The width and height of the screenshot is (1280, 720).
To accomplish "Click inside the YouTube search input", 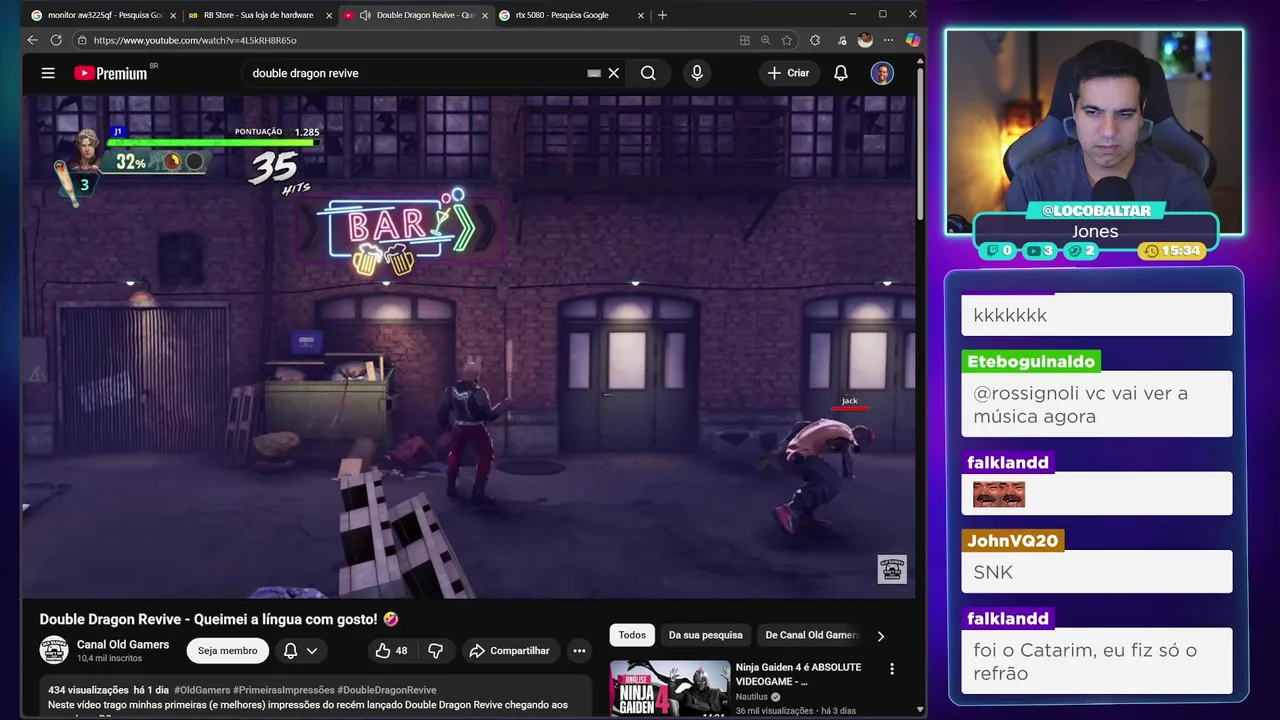I will (415, 73).
